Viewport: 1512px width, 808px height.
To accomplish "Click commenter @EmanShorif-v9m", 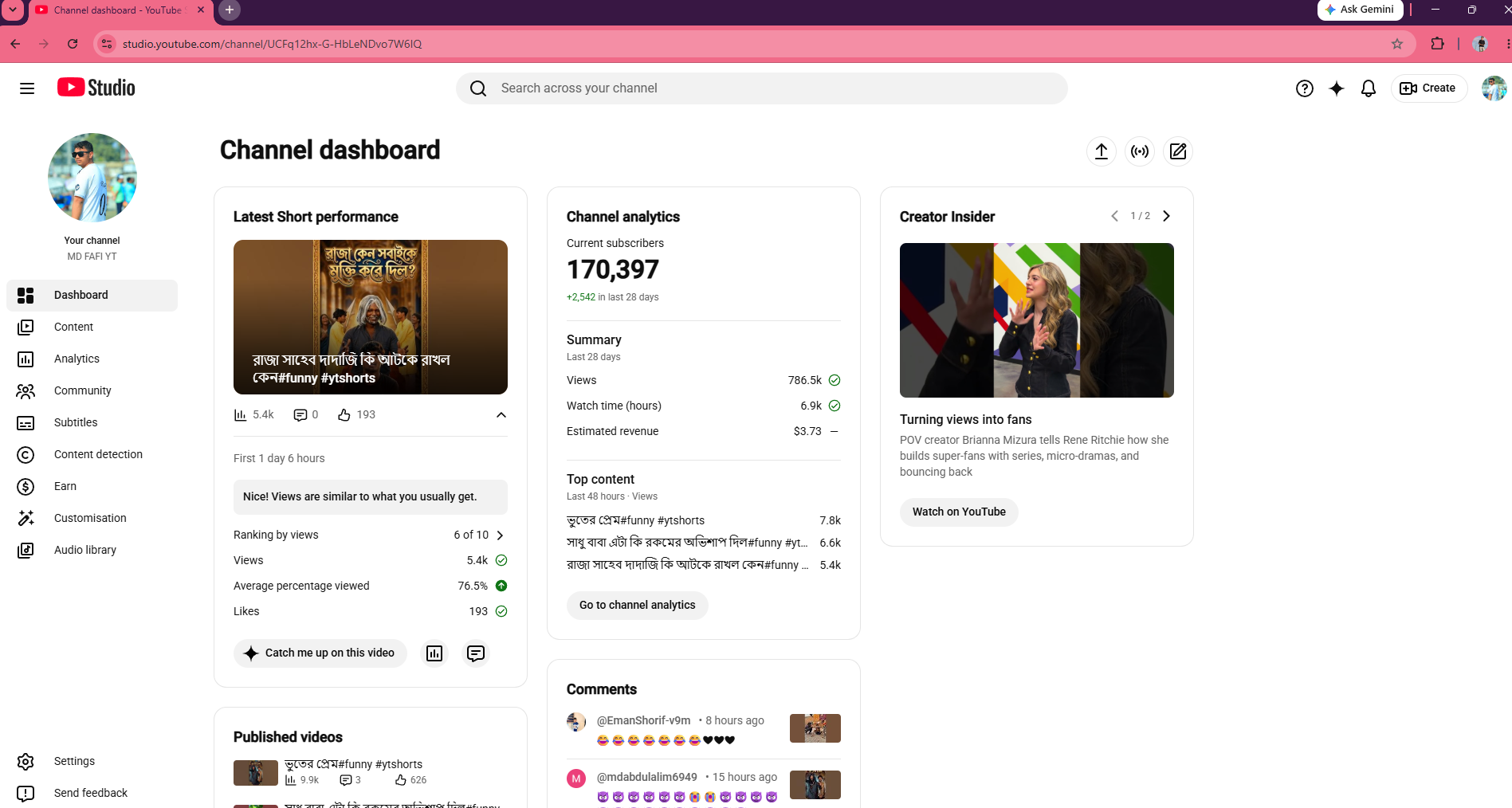I will [644, 721].
